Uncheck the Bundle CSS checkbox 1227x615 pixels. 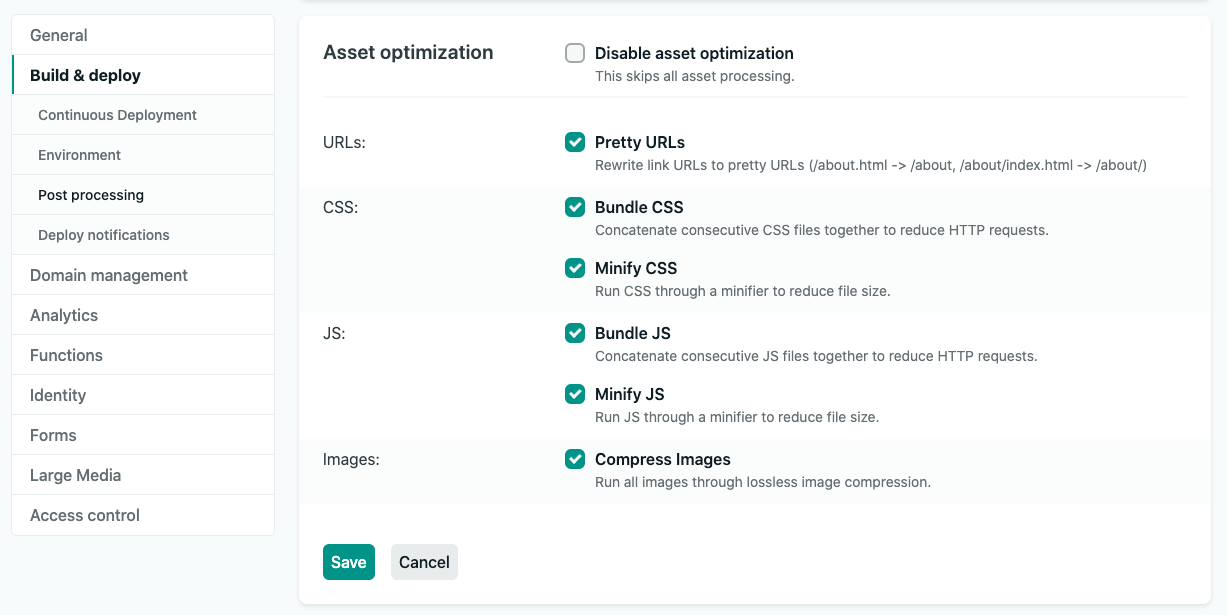pos(575,207)
